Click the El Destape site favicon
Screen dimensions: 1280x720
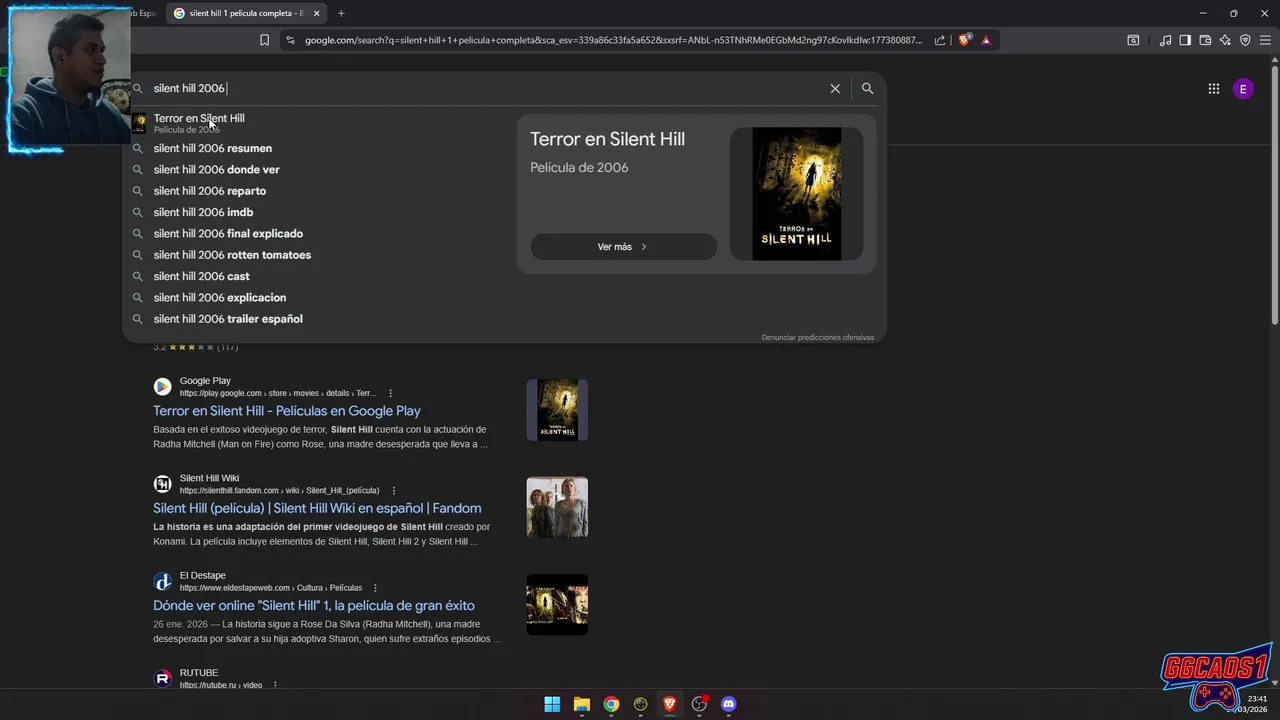tap(162, 581)
